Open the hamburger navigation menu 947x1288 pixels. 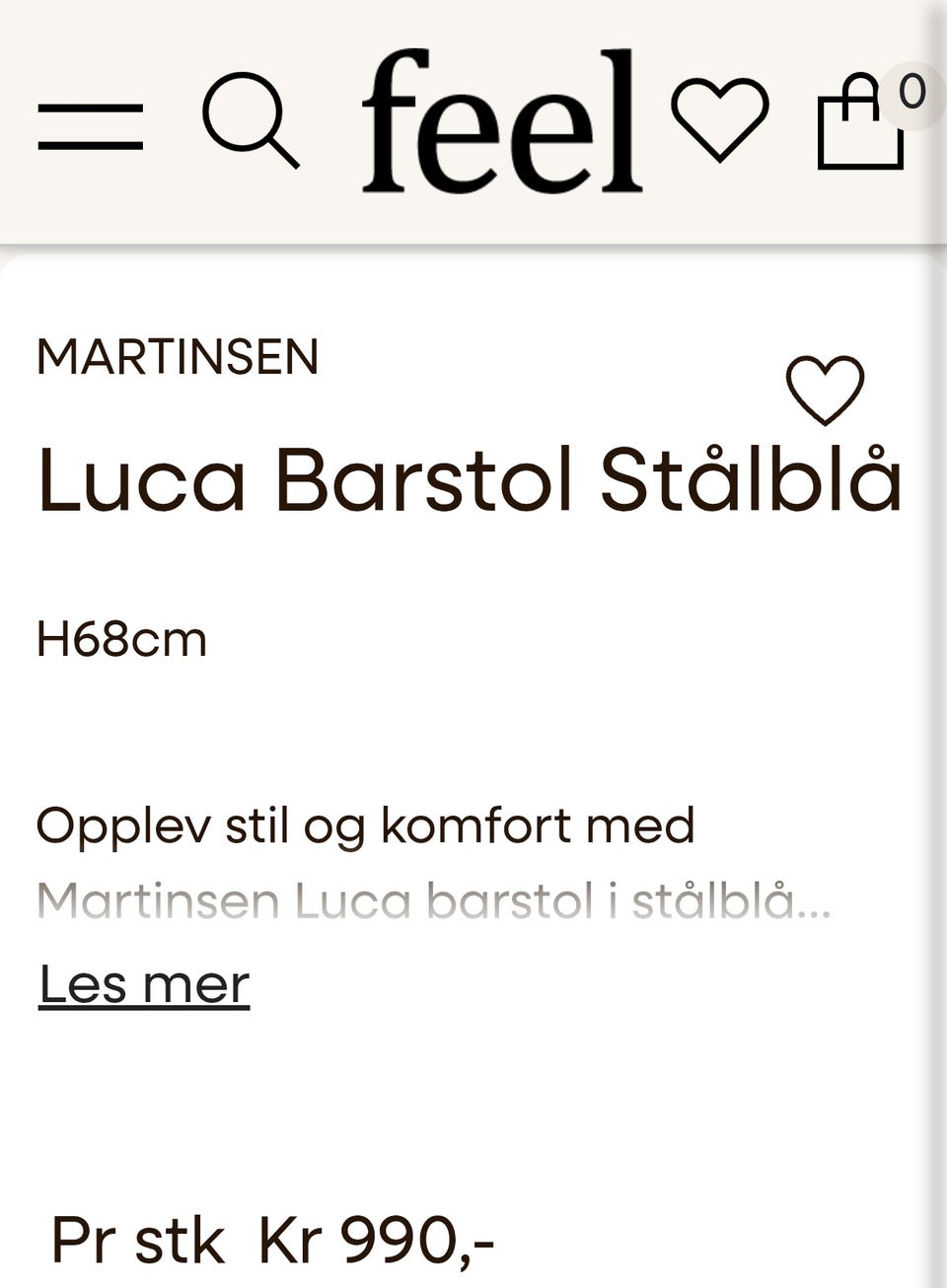click(91, 126)
